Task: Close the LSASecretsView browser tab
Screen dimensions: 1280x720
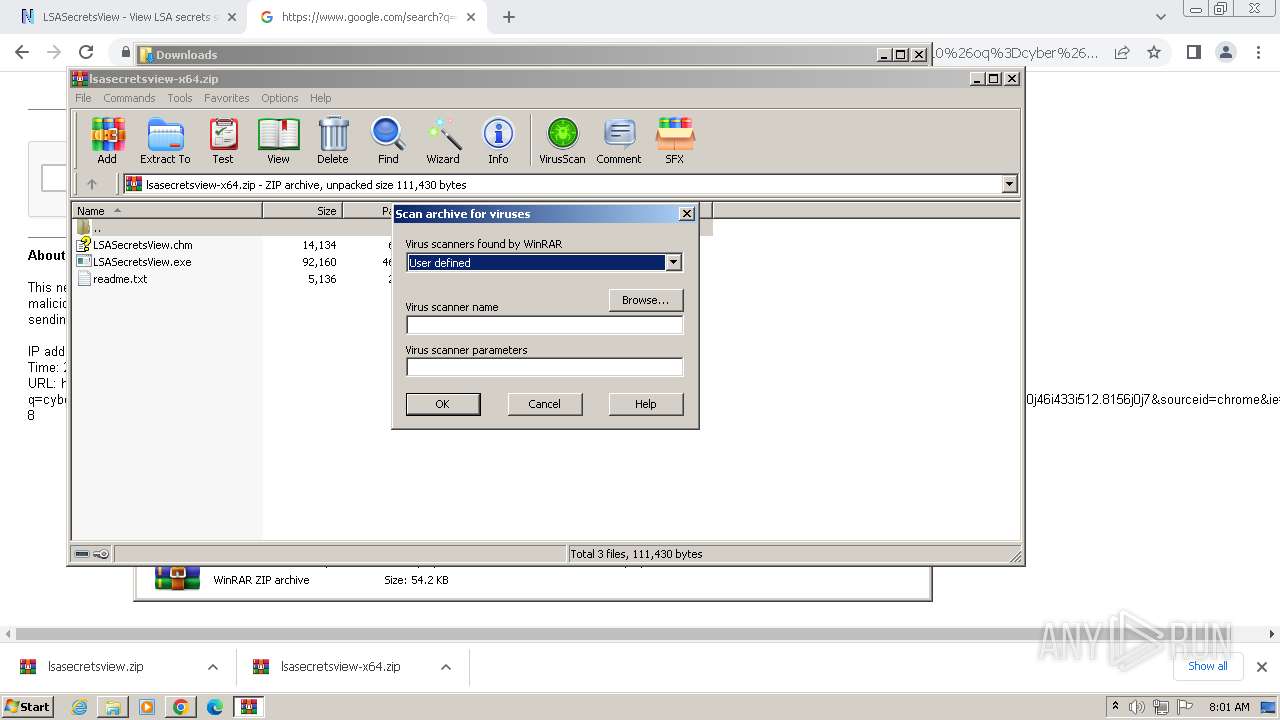Action: pyautogui.click(x=231, y=17)
